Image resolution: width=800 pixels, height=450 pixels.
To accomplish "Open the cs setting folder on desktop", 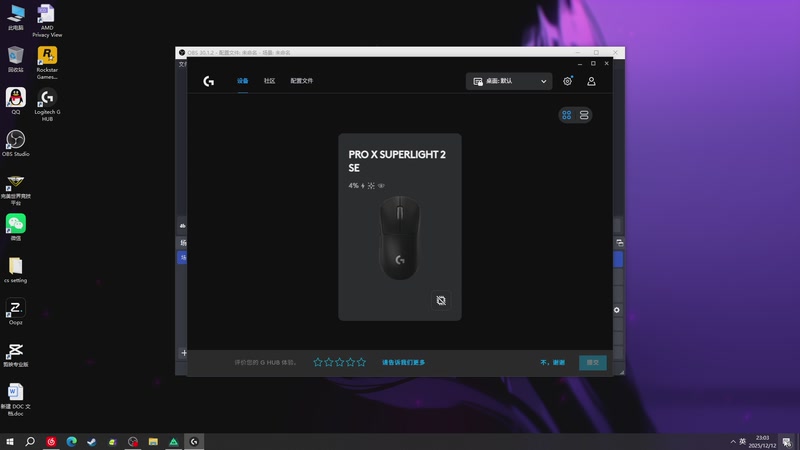I will (16, 270).
